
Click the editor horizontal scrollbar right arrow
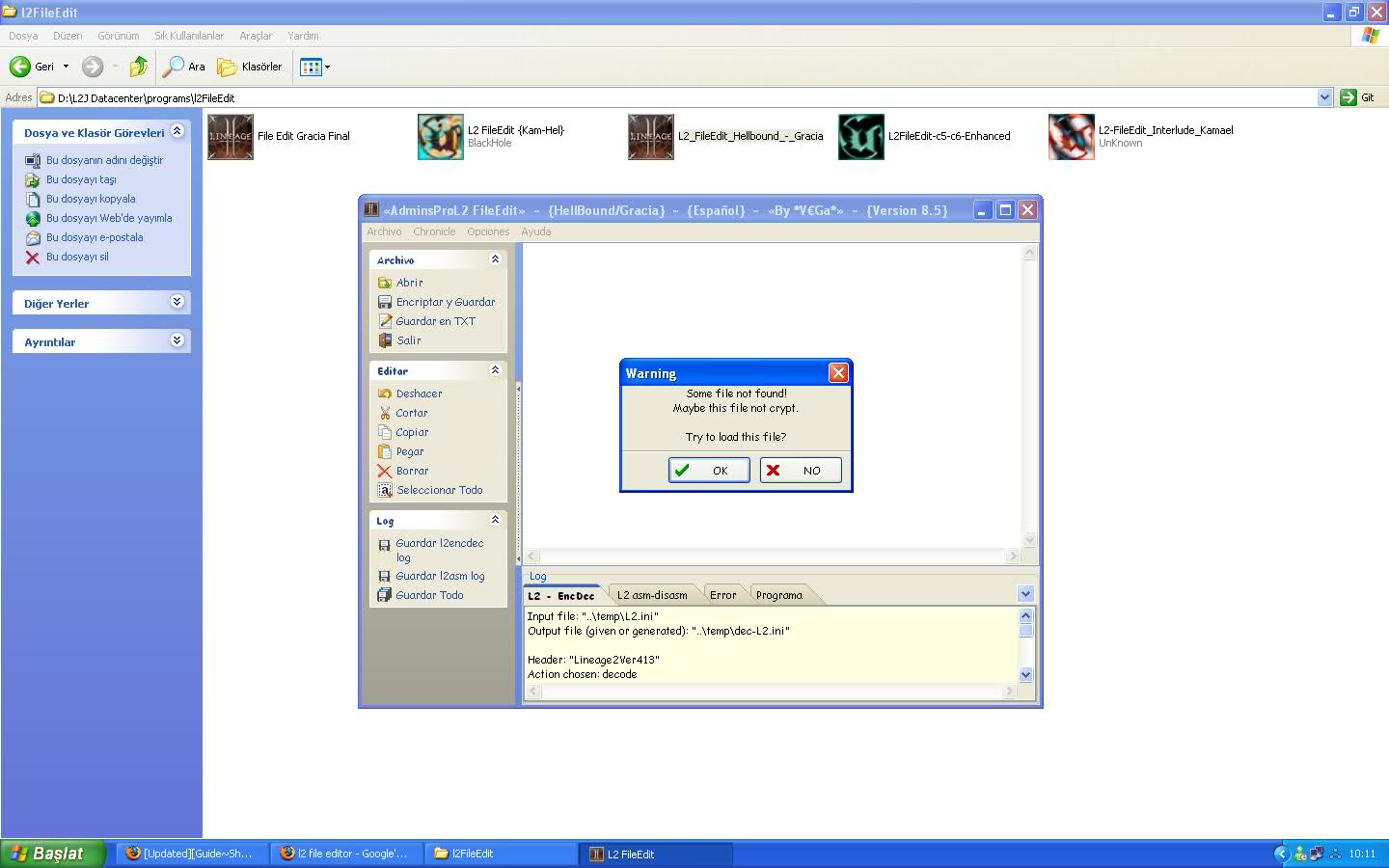point(1013,556)
